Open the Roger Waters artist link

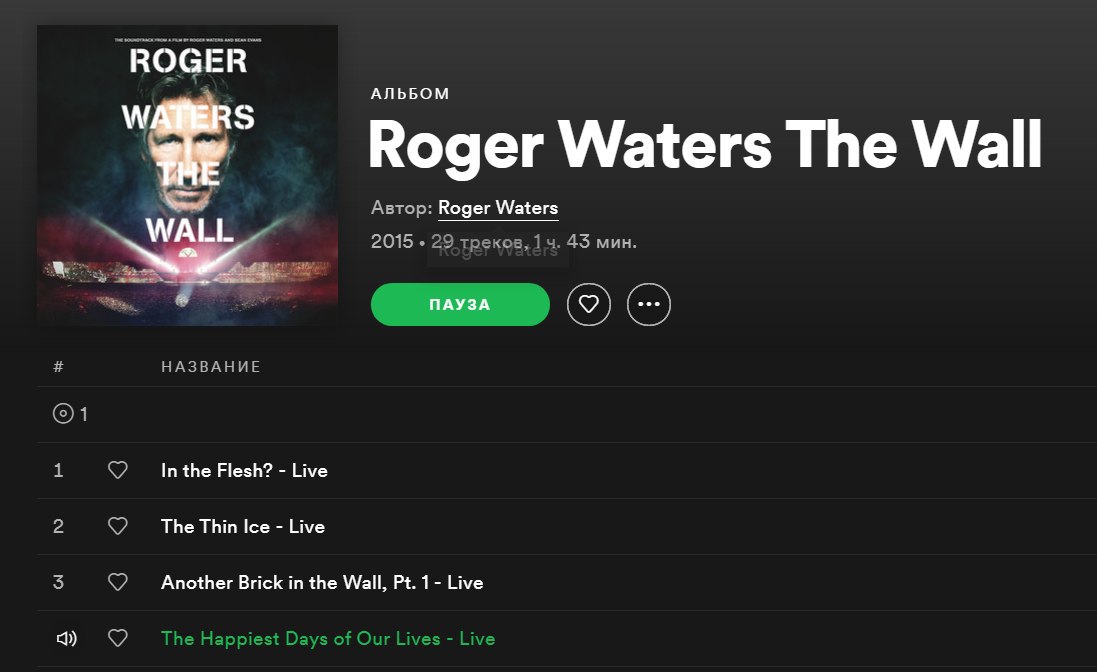coord(497,208)
